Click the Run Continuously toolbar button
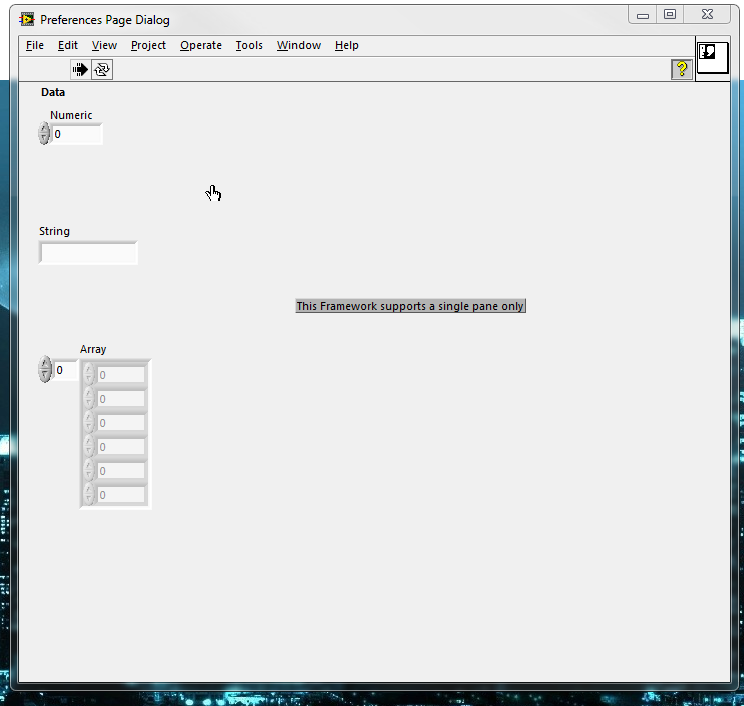This screenshot has width=744, height=706. (x=102, y=70)
